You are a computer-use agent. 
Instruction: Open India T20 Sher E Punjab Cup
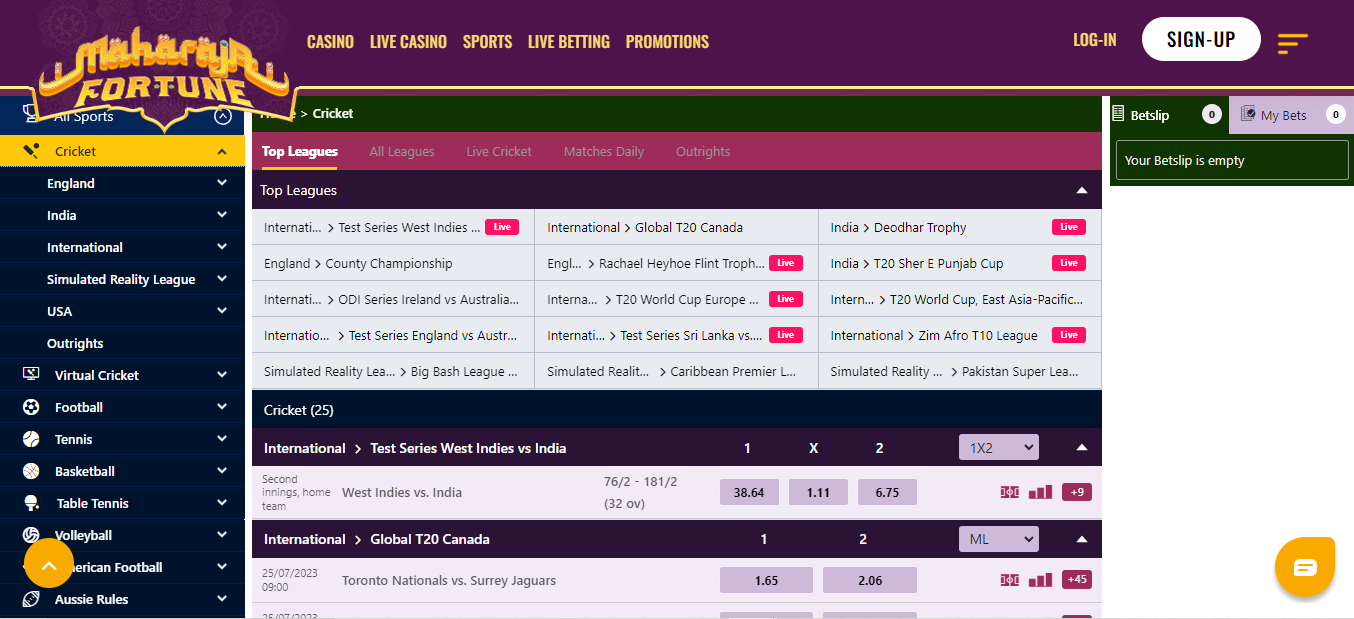tap(960, 263)
